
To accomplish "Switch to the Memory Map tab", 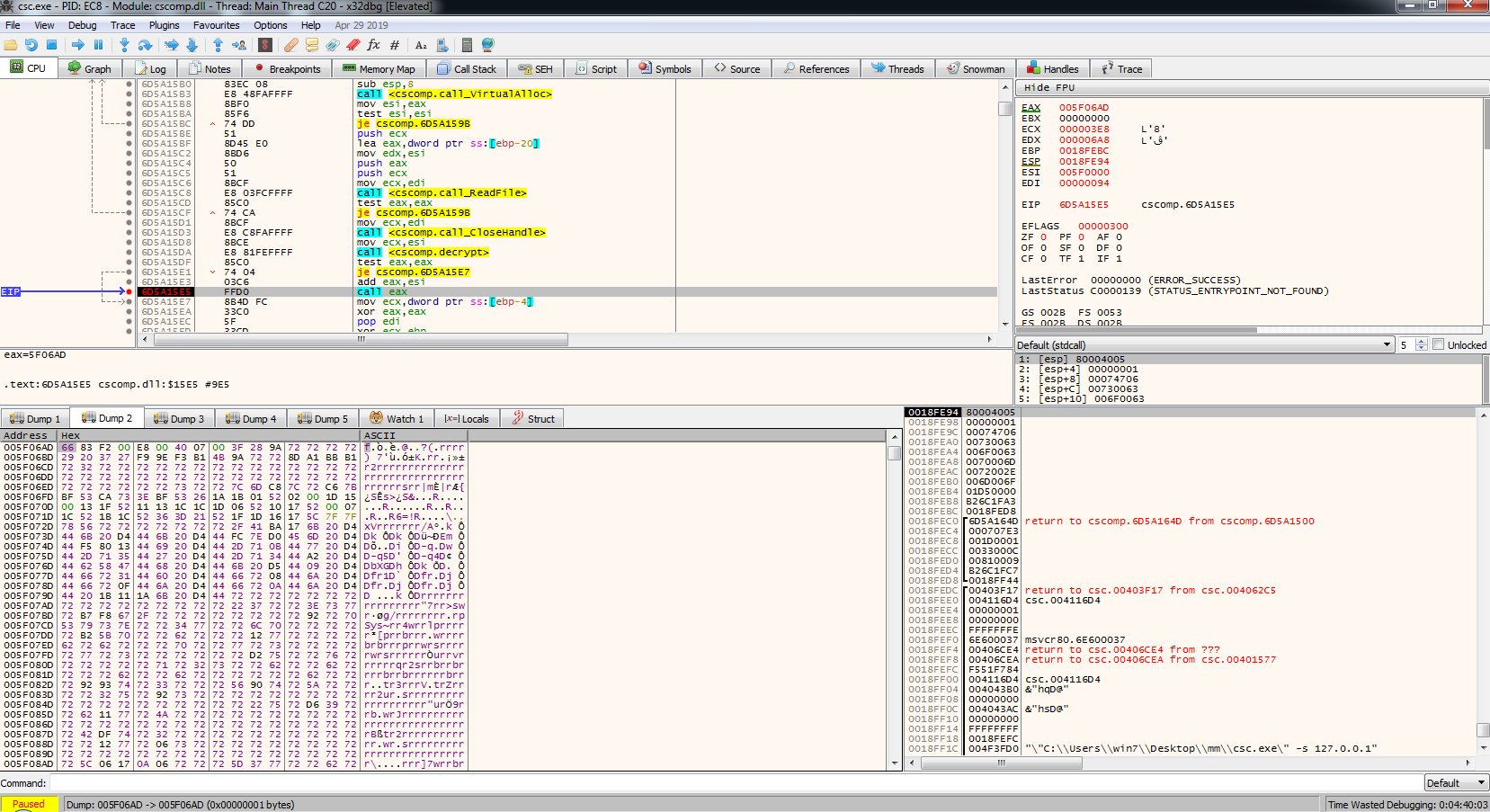I will pos(378,69).
